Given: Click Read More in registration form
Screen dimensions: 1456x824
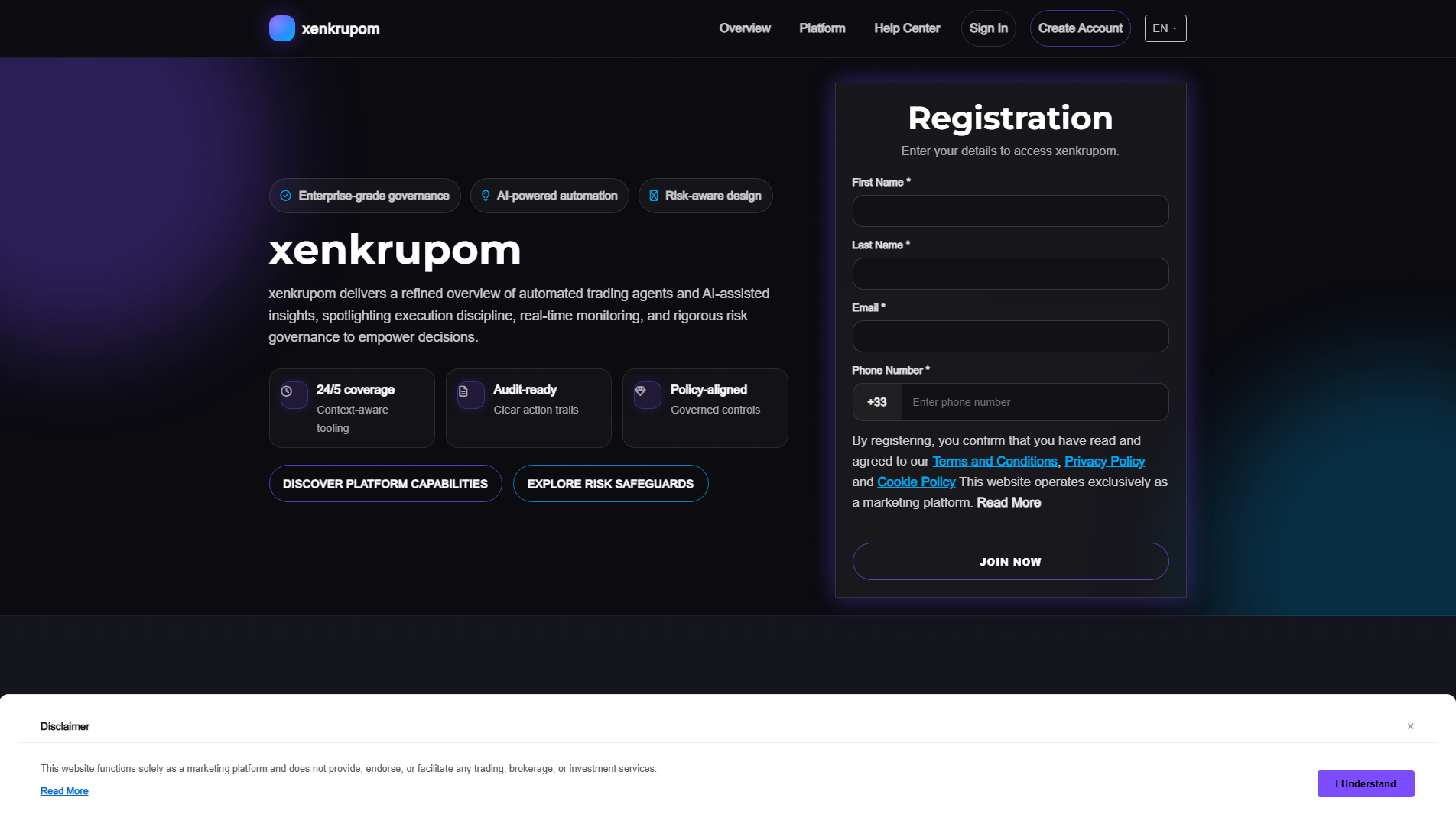Looking at the screenshot, I should pyautogui.click(x=1009, y=502).
